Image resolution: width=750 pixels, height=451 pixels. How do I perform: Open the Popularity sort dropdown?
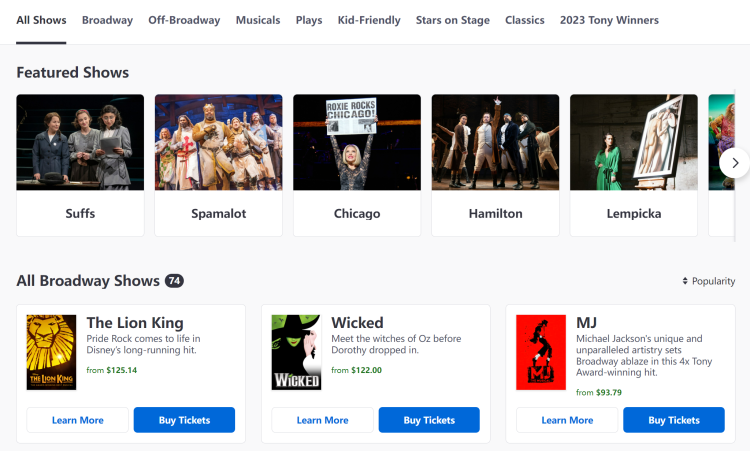pyautogui.click(x=708, y=281)
